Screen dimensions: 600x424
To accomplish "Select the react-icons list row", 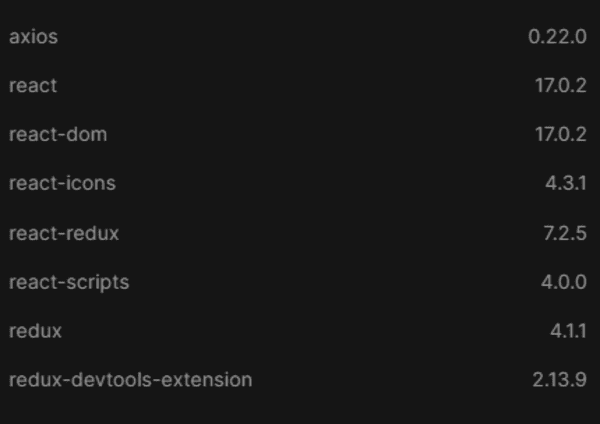I will pyautogui.click(x=300, y=183).
